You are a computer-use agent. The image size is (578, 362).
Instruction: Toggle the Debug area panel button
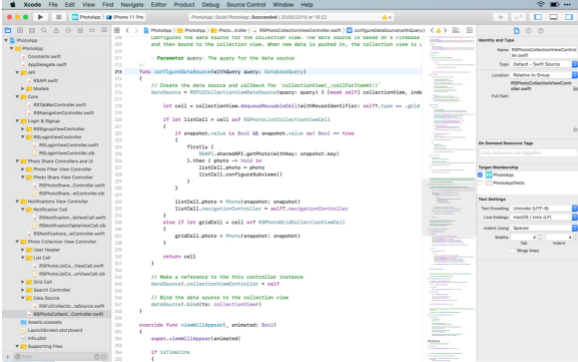553,17
